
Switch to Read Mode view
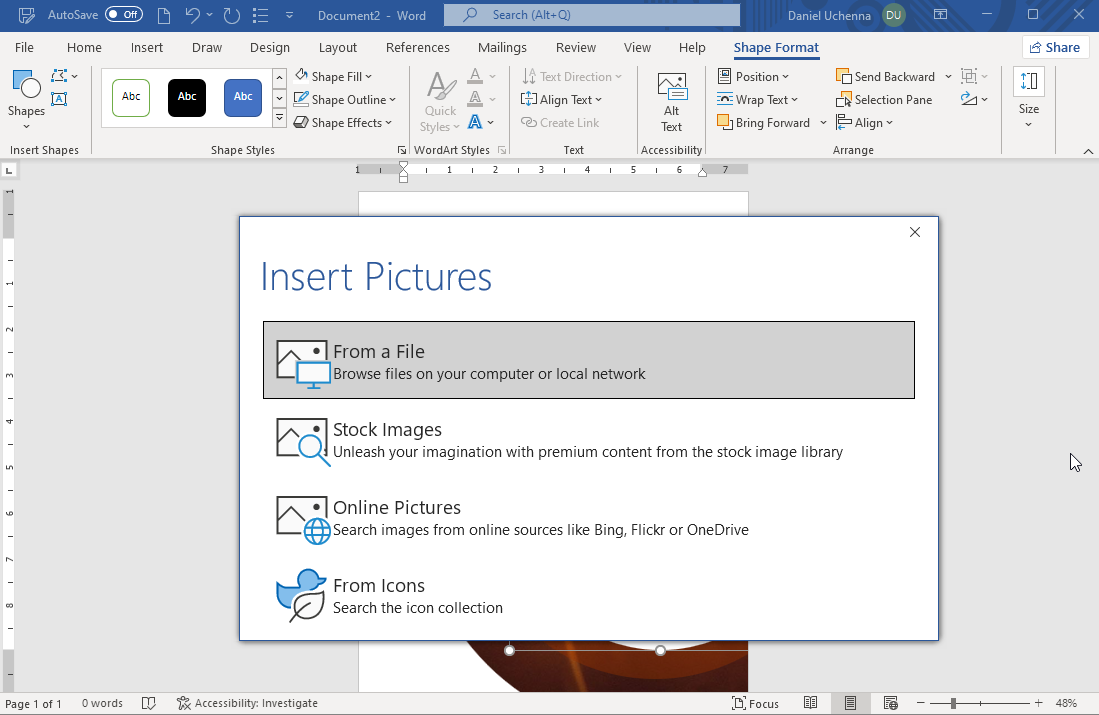click(811, 703)
